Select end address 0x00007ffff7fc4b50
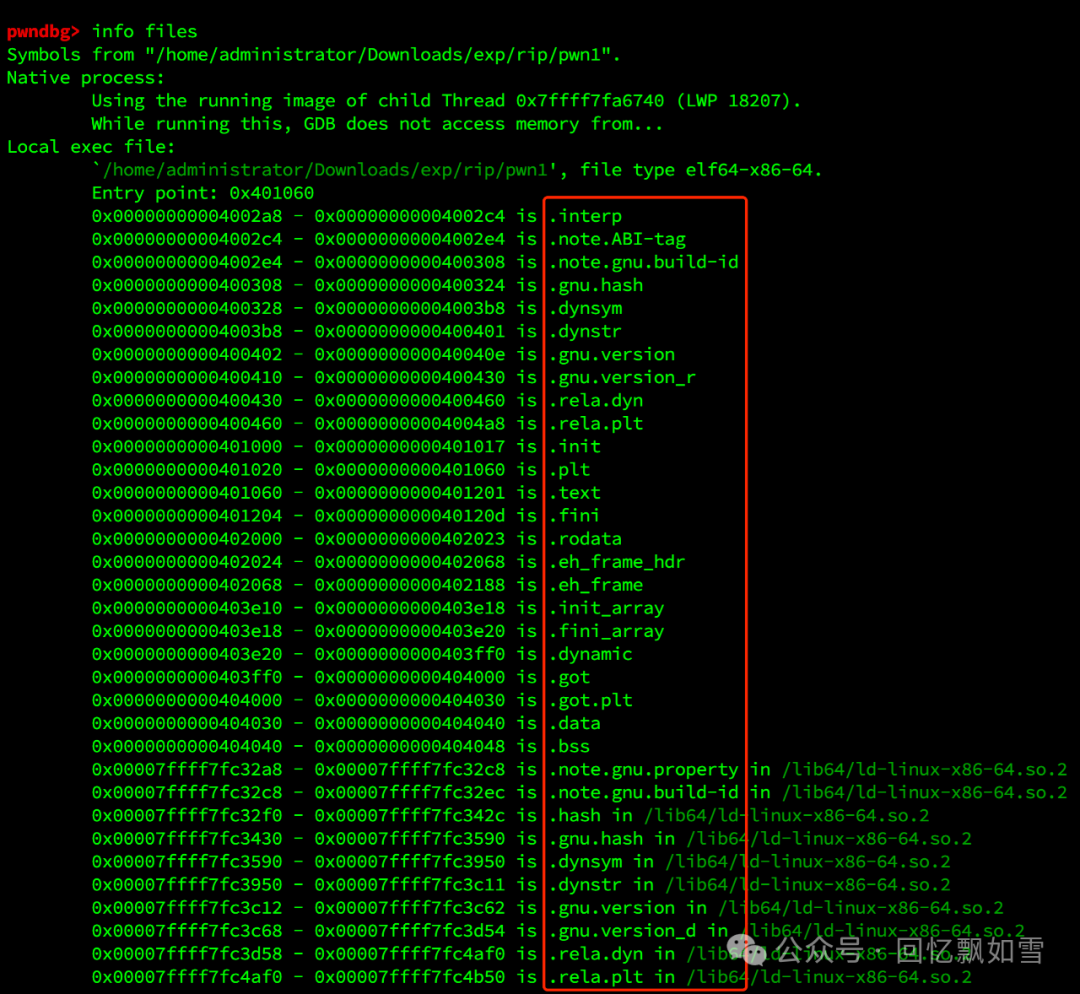This screenshot has height=994, width=1080. pyautogui.click(x=410, y=977)
